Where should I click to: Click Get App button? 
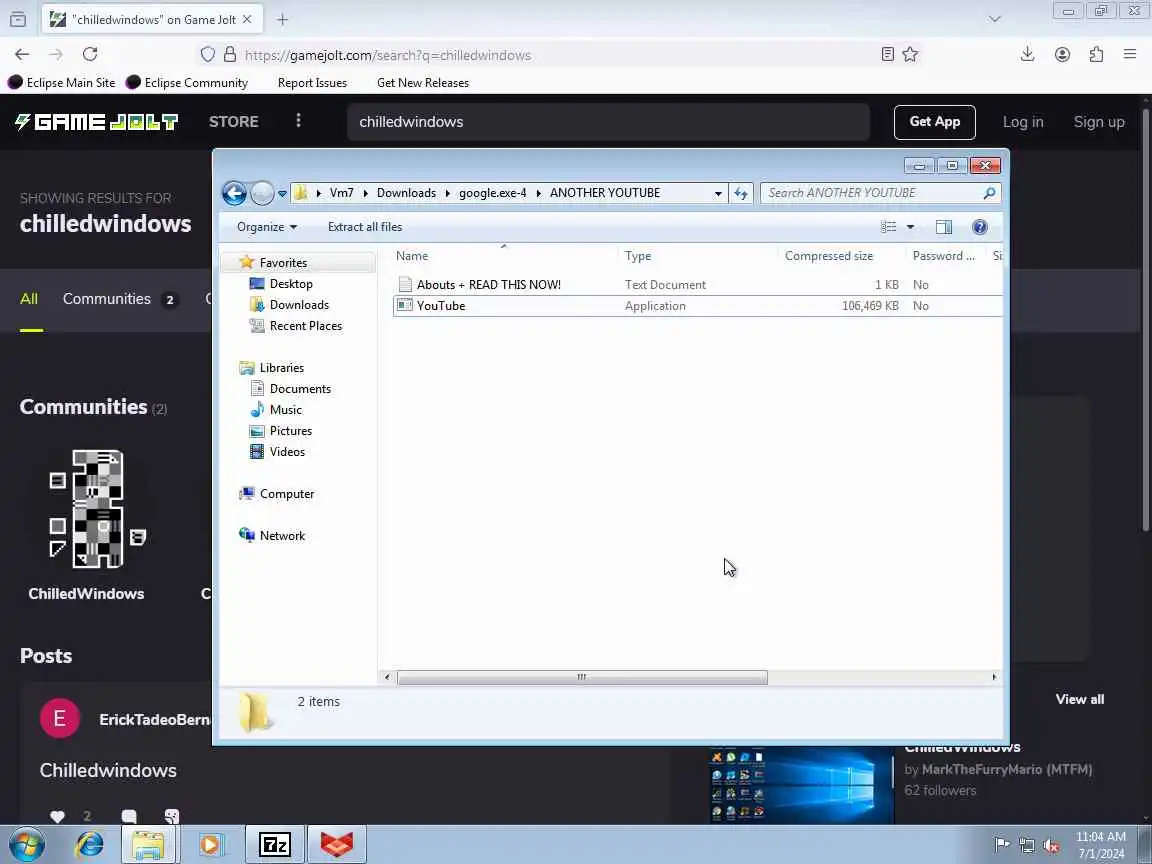[935, 122]
